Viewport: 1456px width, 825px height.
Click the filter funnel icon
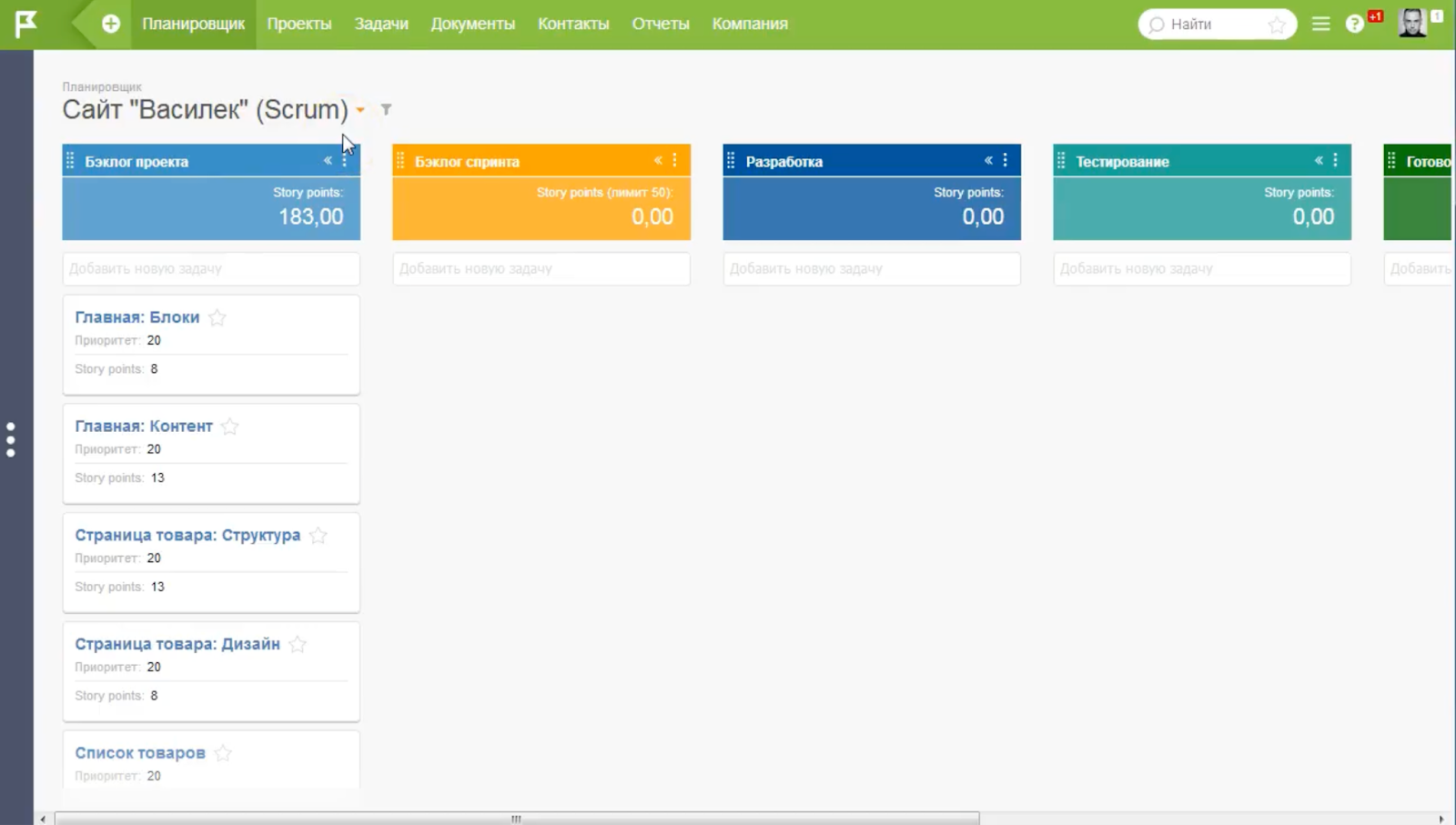(x=386, y=109)
